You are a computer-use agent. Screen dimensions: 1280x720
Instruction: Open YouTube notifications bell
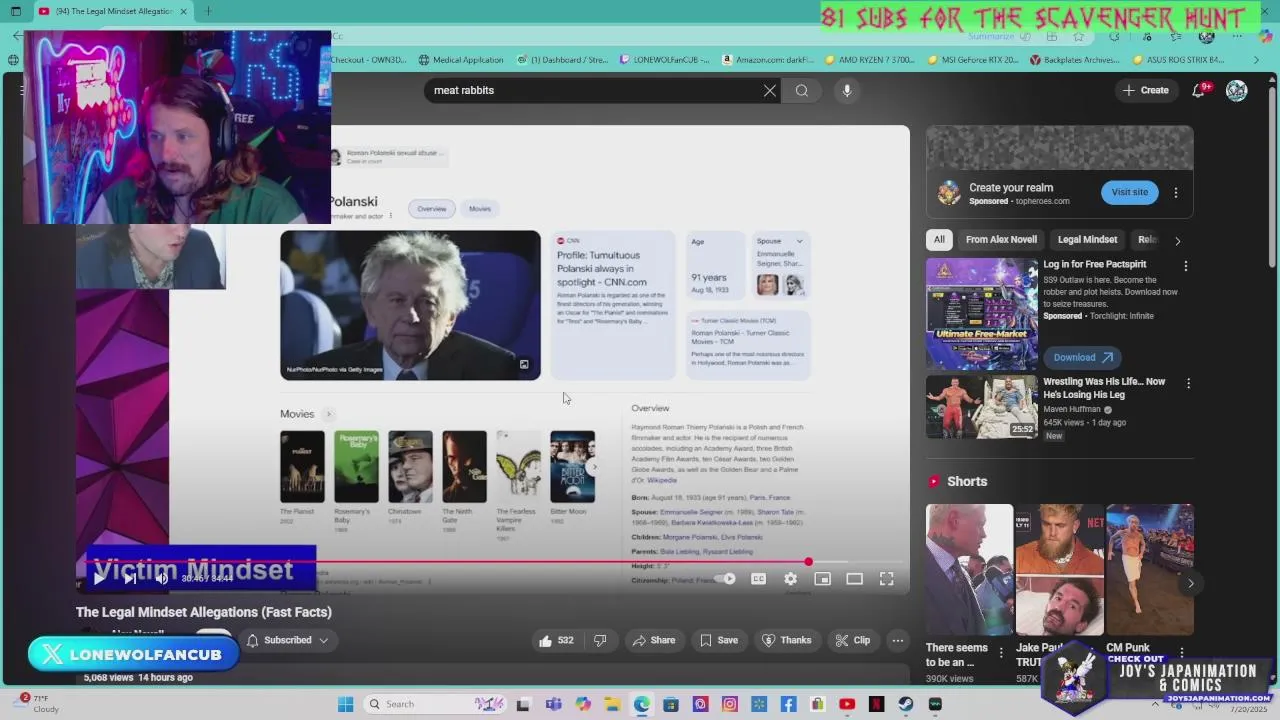point(1199,90)
